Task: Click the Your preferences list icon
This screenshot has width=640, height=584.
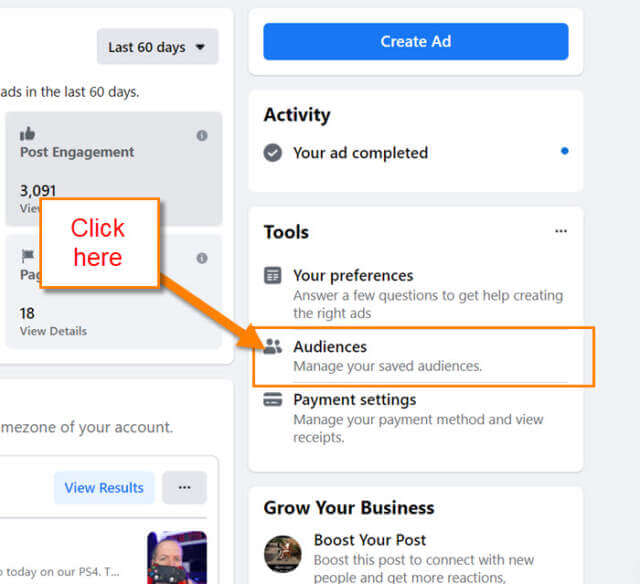Action: click(273, 275)
